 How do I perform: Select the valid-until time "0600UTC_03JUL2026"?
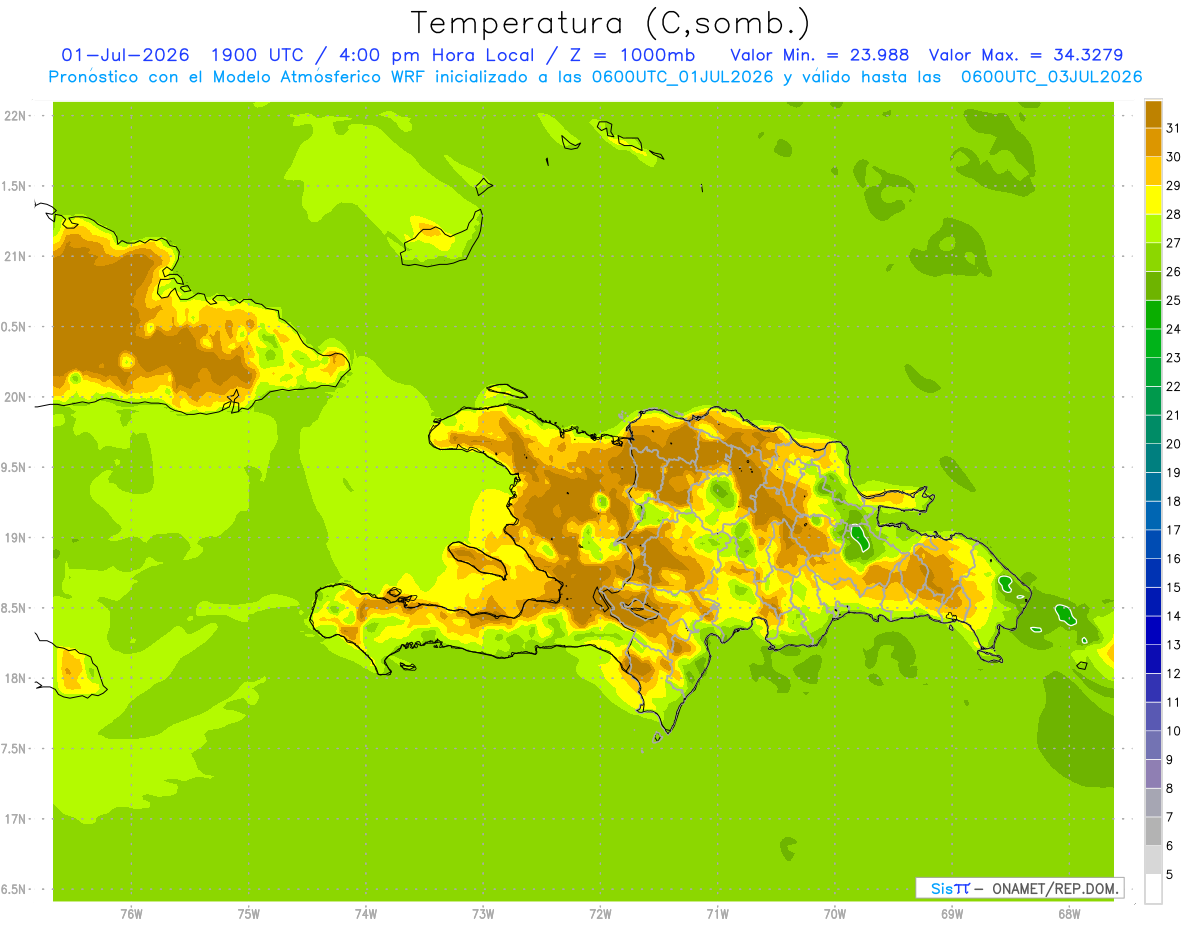[1051, 77]
